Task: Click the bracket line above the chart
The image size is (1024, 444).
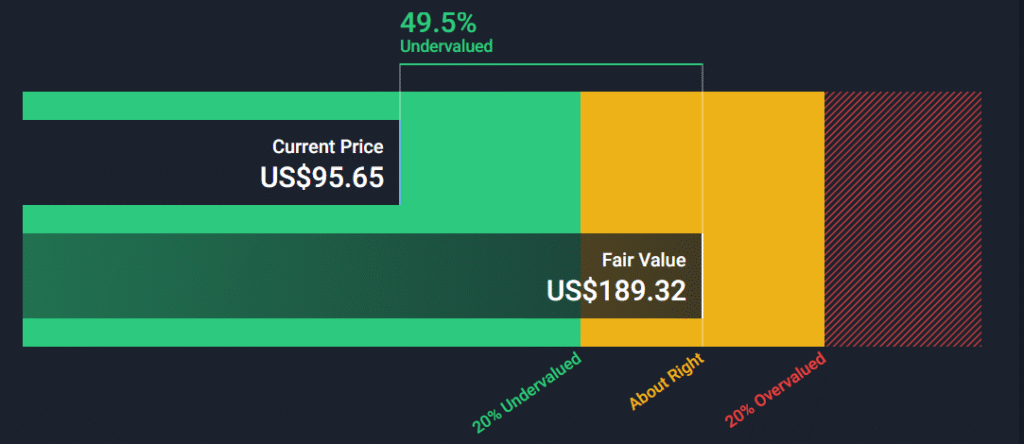Action: (x=550, y=65)
